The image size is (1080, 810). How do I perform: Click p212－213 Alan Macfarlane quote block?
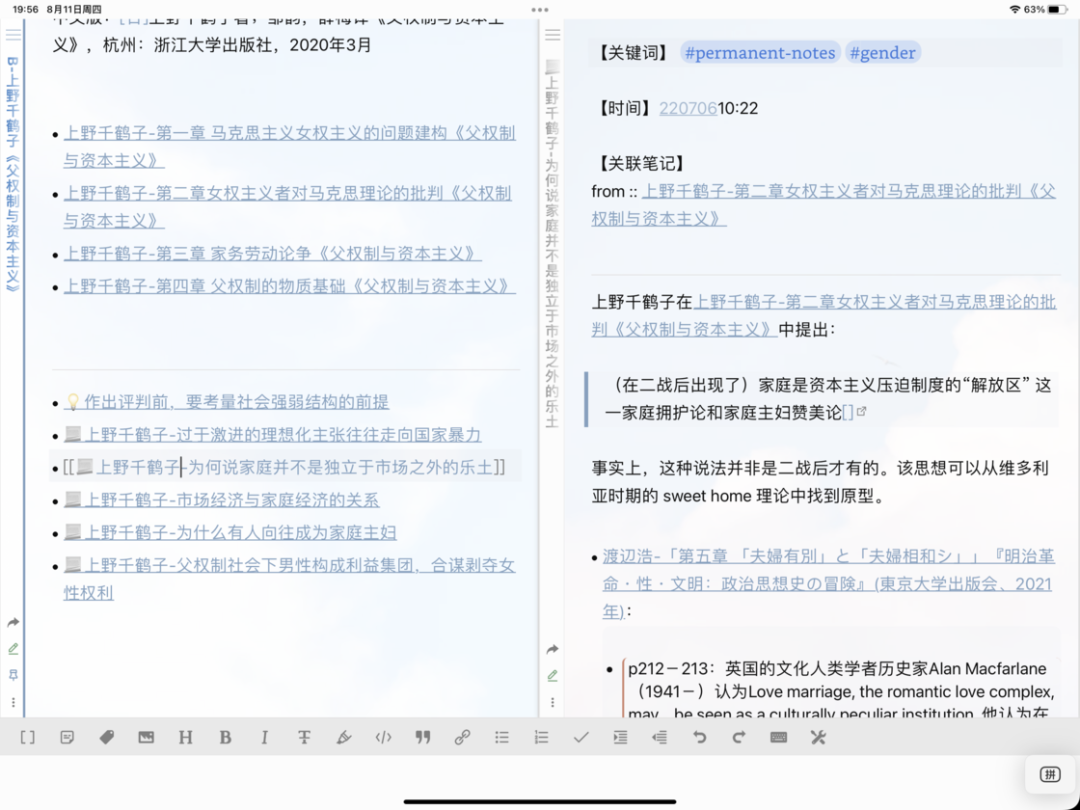point(840,690)
